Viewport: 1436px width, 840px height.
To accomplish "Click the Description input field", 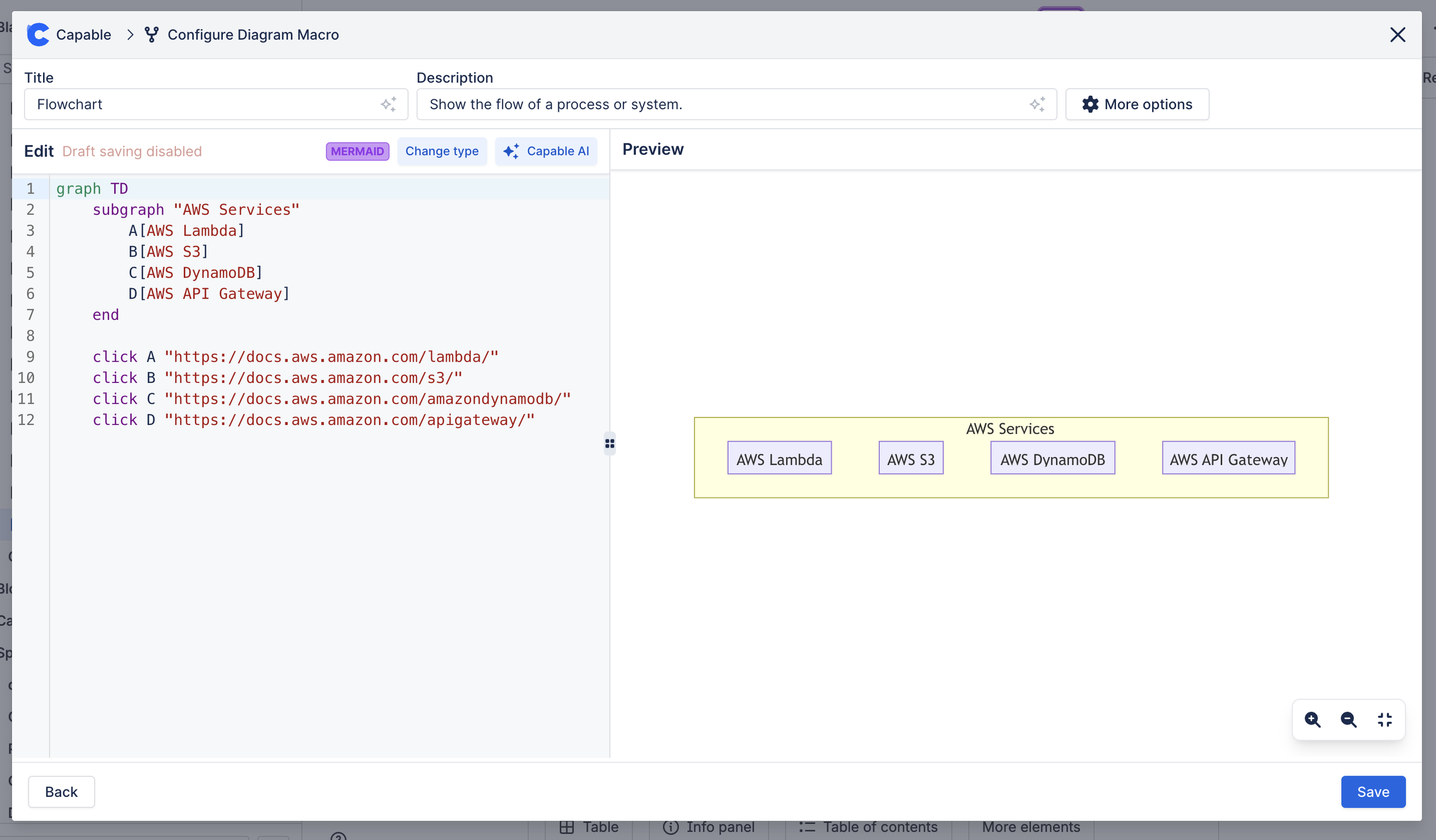I will (x=736, y=104).
